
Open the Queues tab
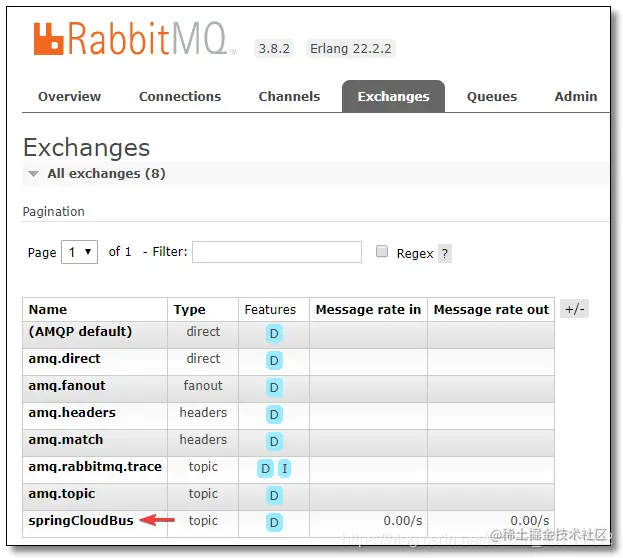[492, 97]
